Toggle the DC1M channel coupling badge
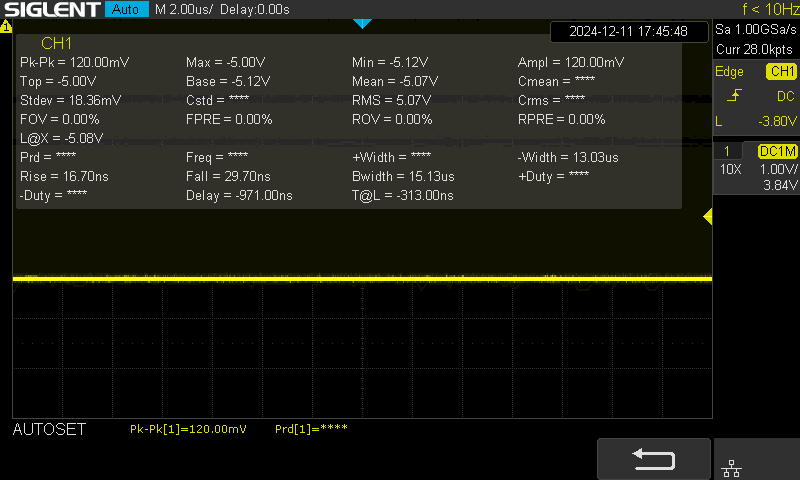800x480 pixels. point(777,151)
